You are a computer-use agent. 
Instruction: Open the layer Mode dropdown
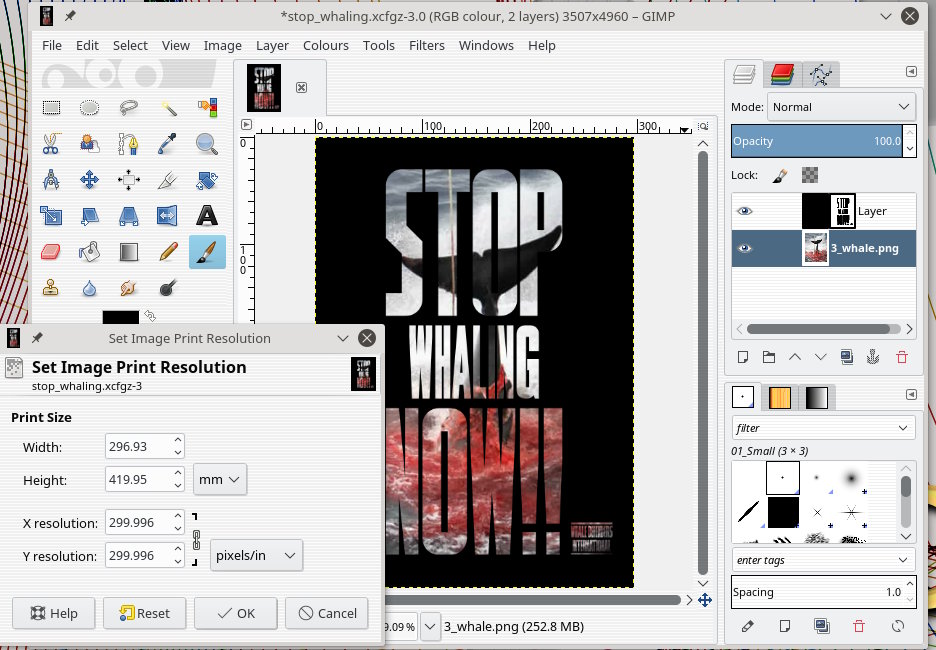tap(840, 107)
